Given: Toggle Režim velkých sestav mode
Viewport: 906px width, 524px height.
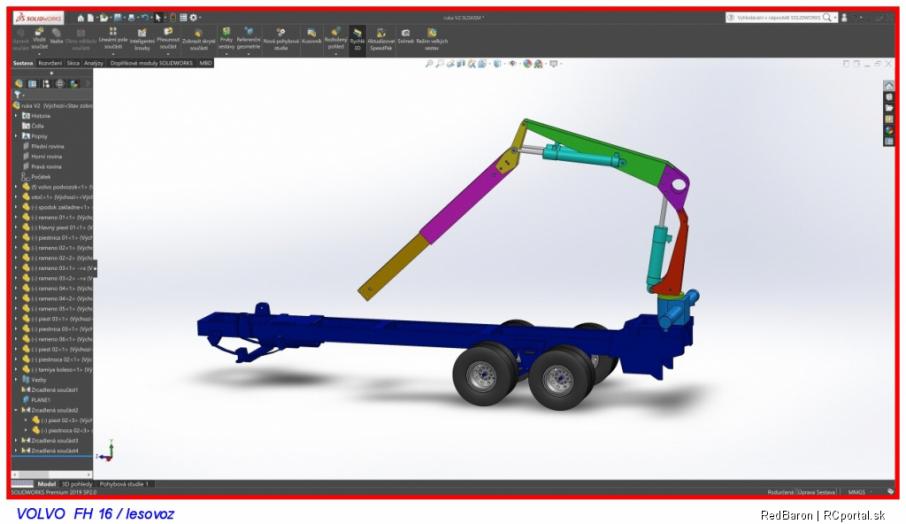Looking at the screenshot, I should [432, 37].
